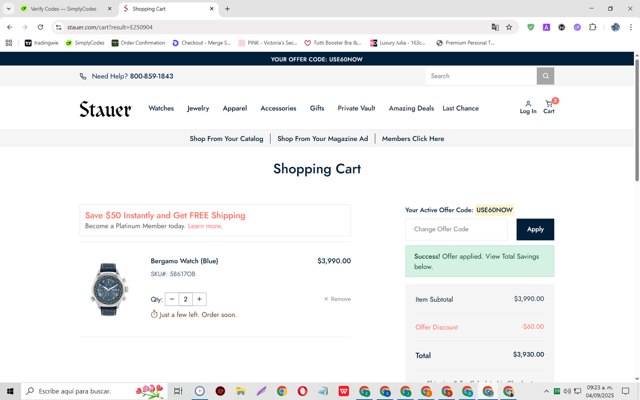
Task: Click the green shield extension icon
Action: click(531, 27)
